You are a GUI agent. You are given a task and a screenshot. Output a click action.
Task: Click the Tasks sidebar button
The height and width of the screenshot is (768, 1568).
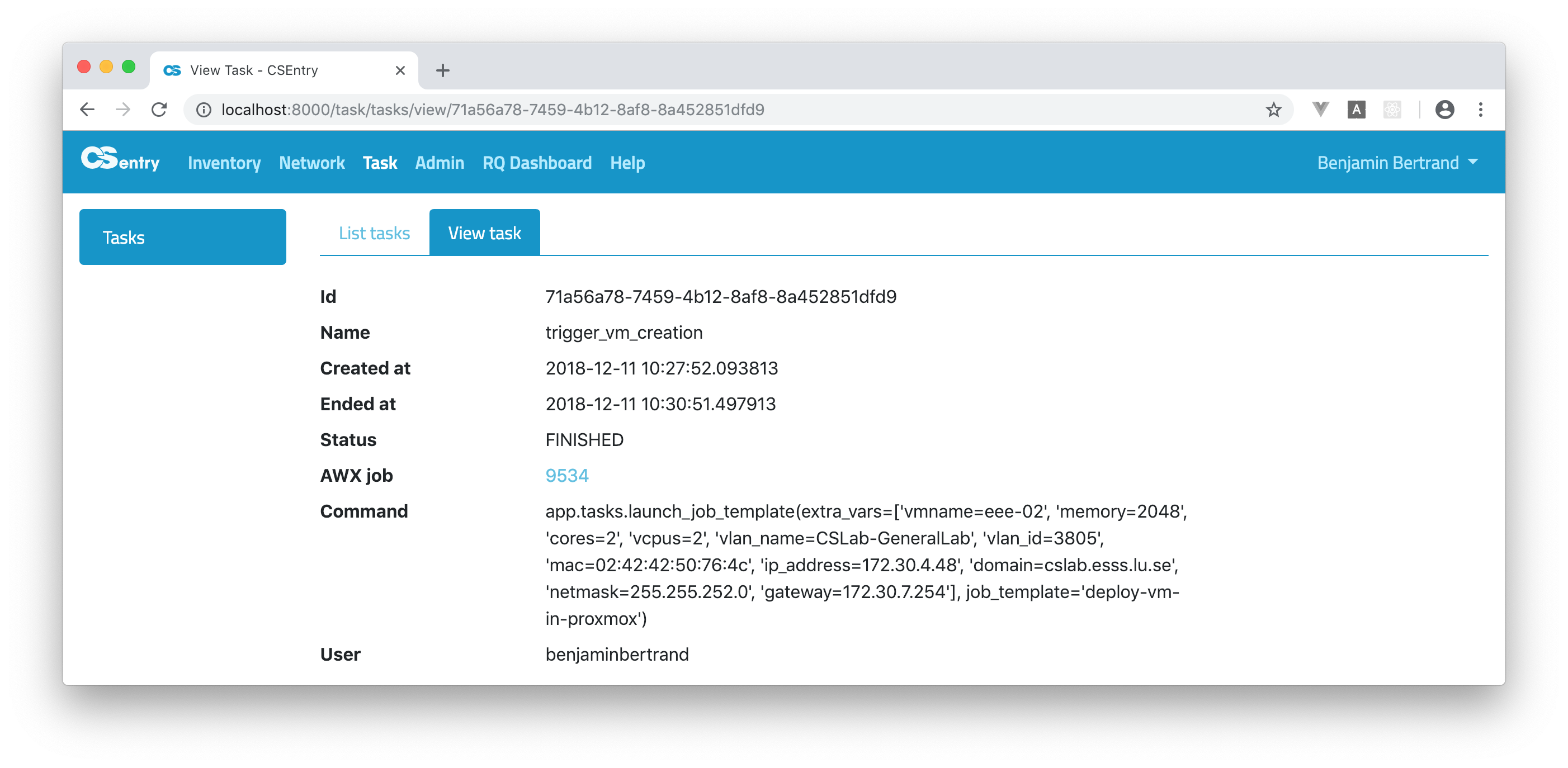click(182, 237)
